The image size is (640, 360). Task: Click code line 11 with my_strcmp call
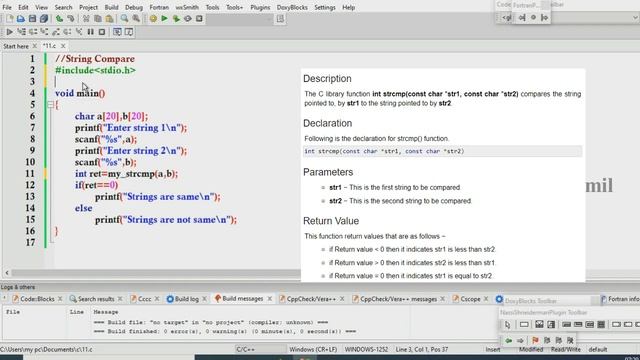coord(127,174)
